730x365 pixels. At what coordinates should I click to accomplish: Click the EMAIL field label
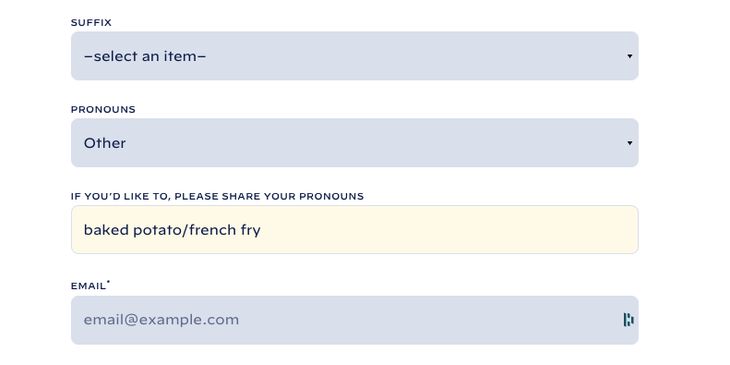(88, 286)
